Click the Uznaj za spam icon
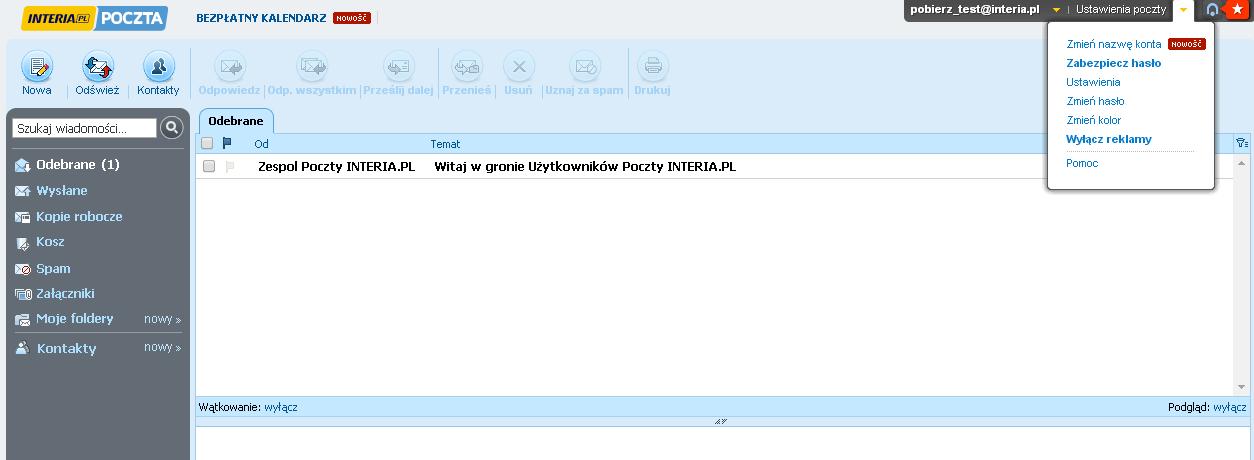The width and height of the screenshot is (1254, 460). pos(584,67)
